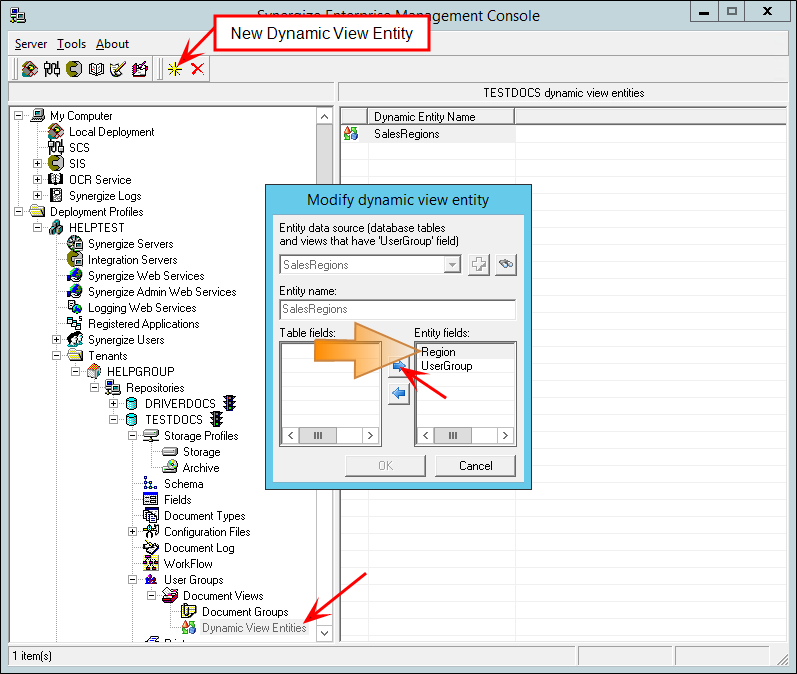797x674 pixels.
Task: Select Document Views in the tree
Action: [223, 596]
